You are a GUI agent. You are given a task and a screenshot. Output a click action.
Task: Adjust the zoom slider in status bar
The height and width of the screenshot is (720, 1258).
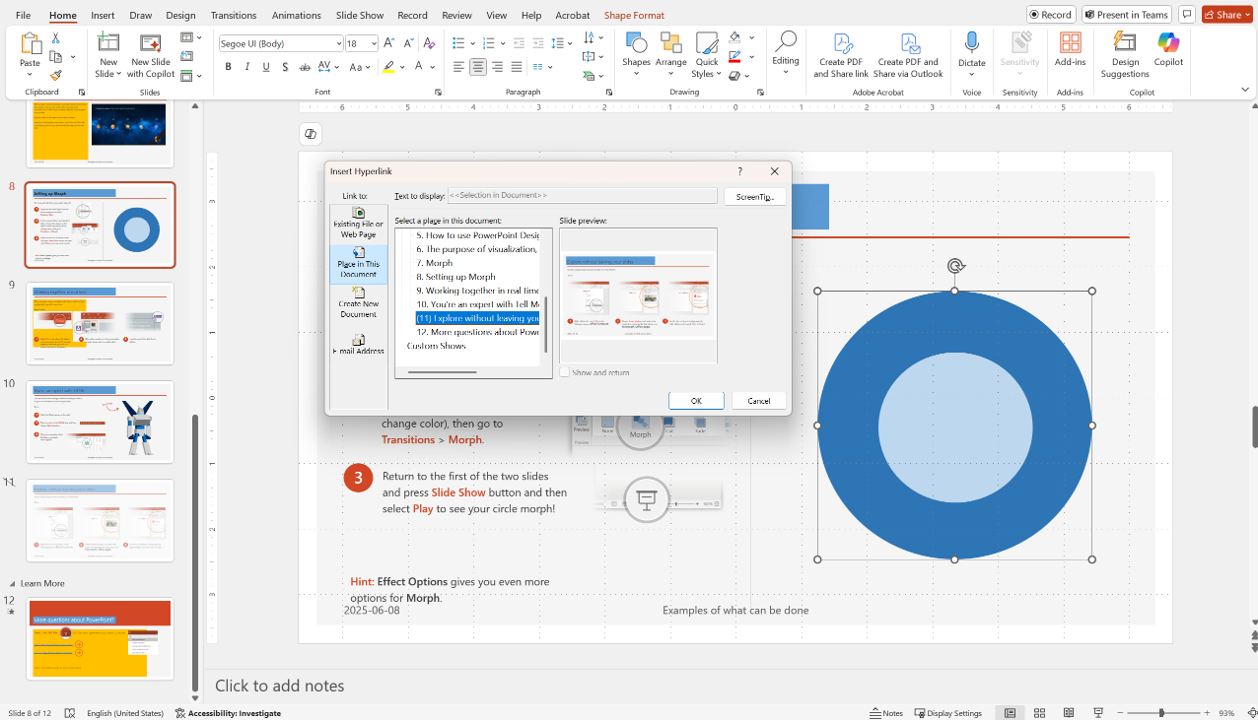(1162, 713)
